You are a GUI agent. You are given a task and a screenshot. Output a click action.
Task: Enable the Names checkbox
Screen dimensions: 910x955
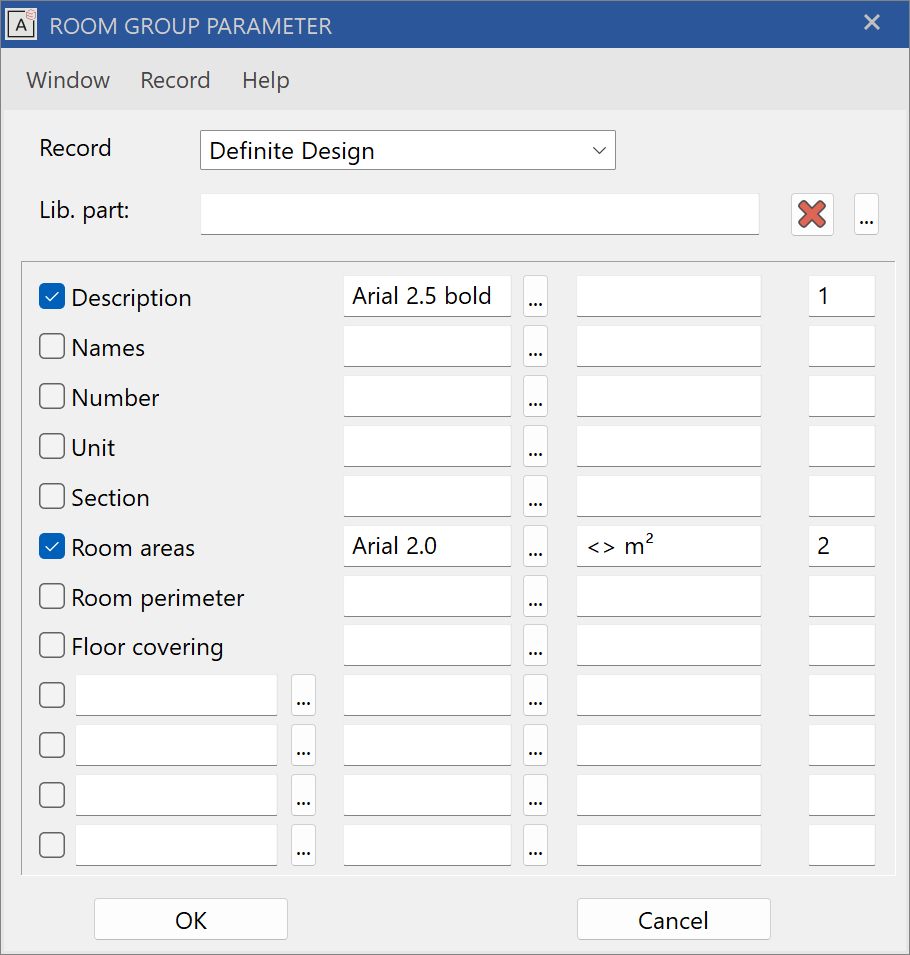[x=52, y=347]
